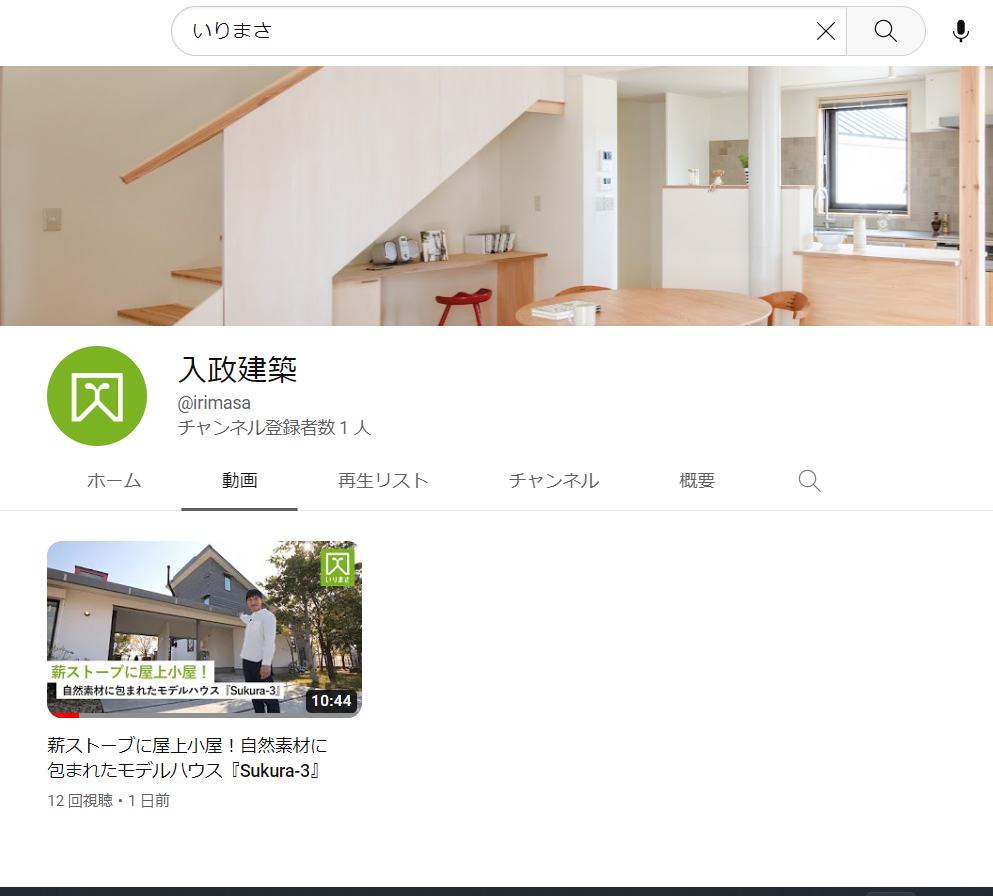Click the in-channel search magnifier icon

pyautogui.click(x=809, y=481)
